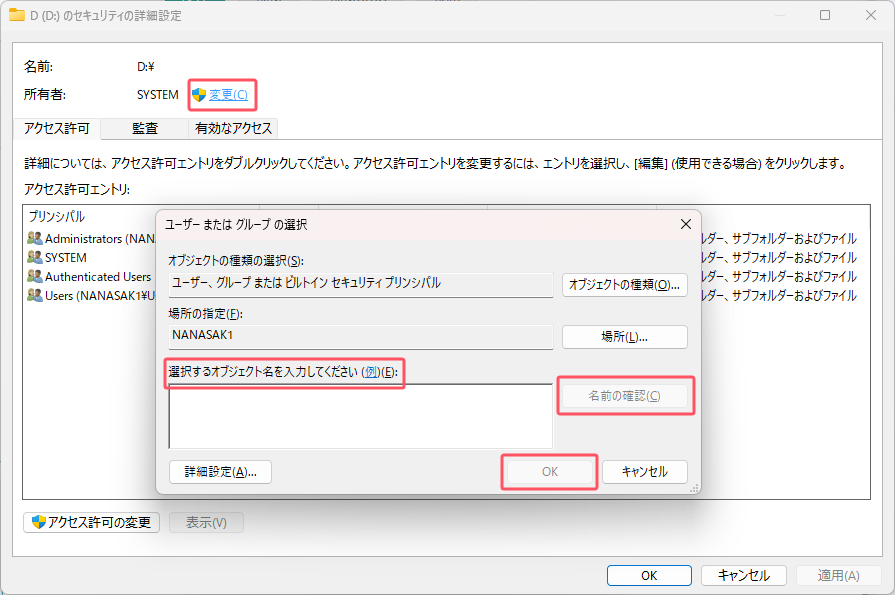
Task: Open 詳細設定(A) in the selection dialog
Action: pyautogui.click(x=220, y=472)
